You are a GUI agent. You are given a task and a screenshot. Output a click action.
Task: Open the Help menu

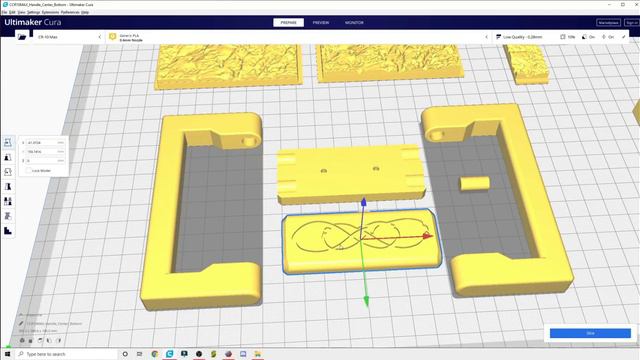[x=85, y=12]
